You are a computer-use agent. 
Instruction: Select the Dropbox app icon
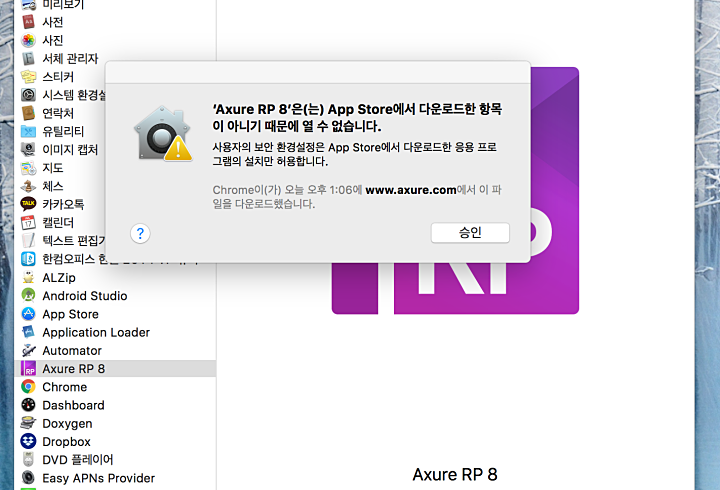point(28,441)
